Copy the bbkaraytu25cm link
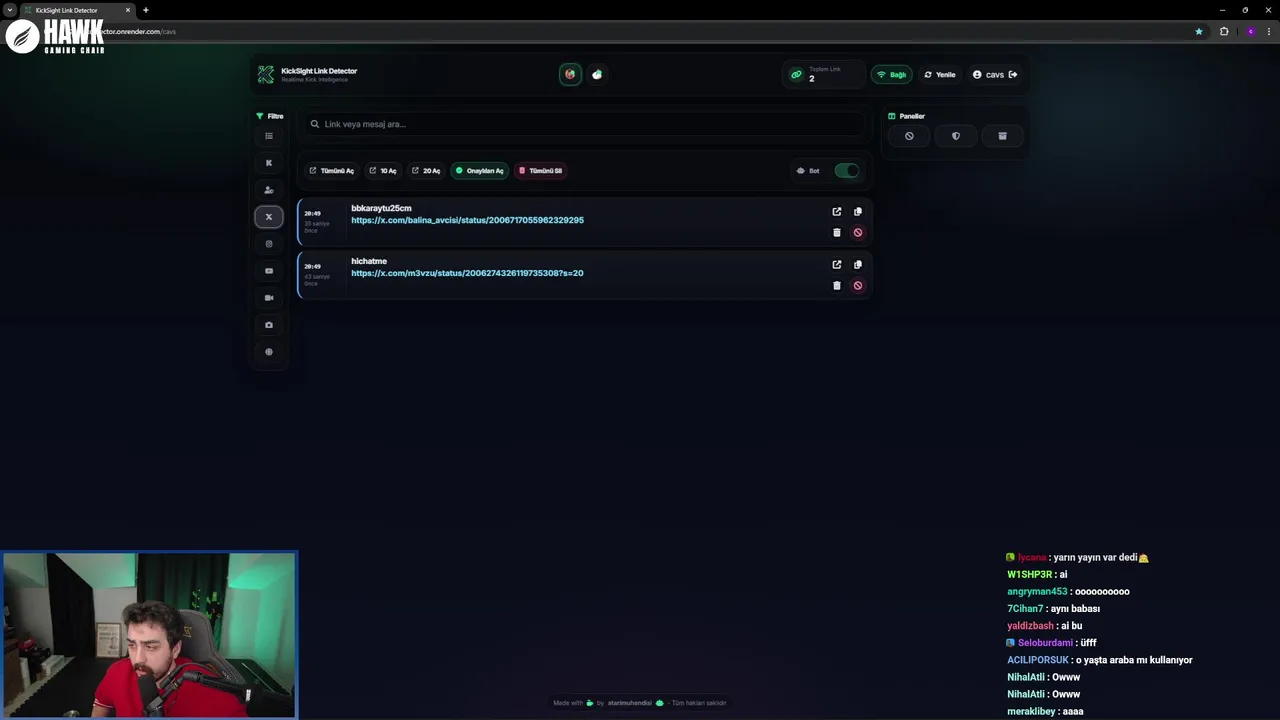This screenshot has width=1280, height=720. [x=858, y=212]
